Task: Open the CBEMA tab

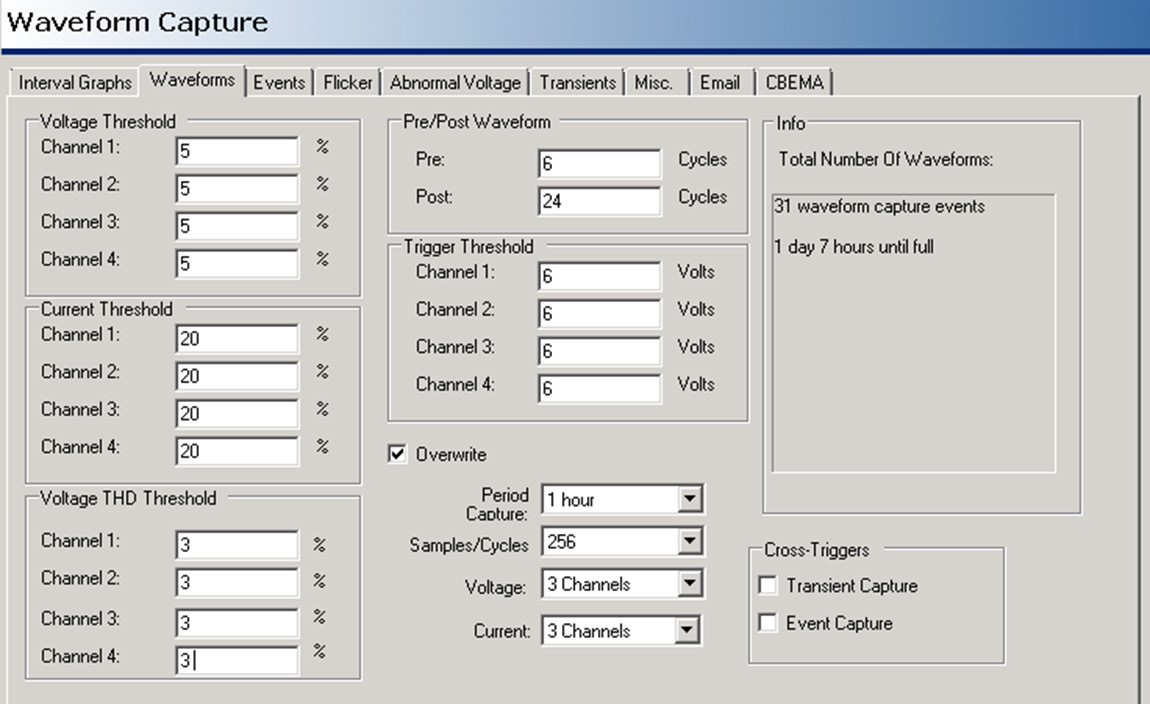Action: (x=794, y=83)
